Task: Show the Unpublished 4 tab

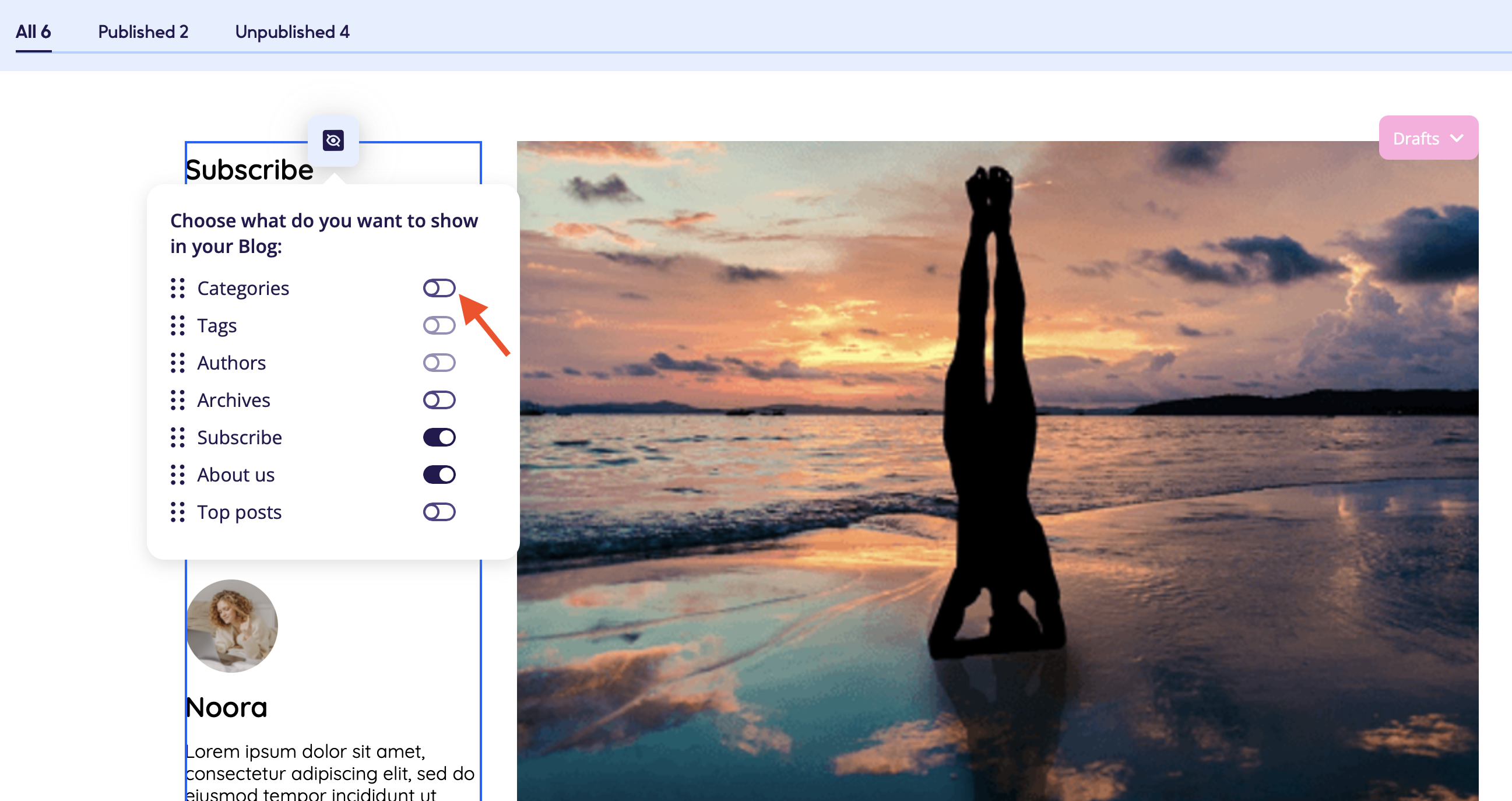Action: (292, 31)
